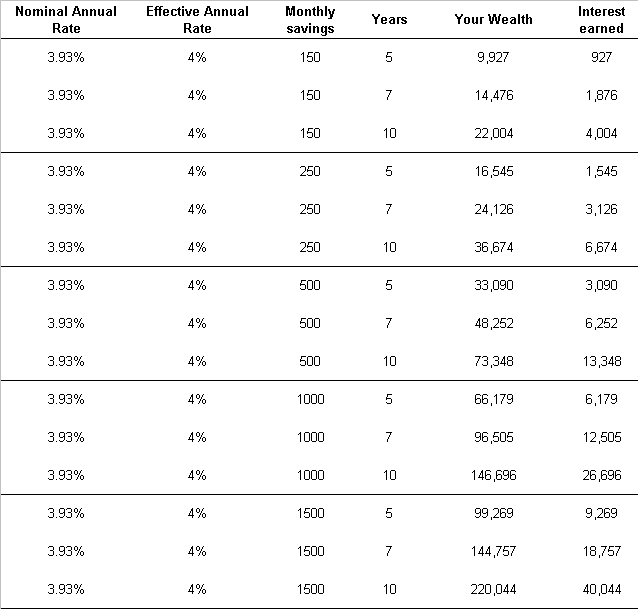Click the Interest earned column header
638x609 pixels.
coord(601,20)
